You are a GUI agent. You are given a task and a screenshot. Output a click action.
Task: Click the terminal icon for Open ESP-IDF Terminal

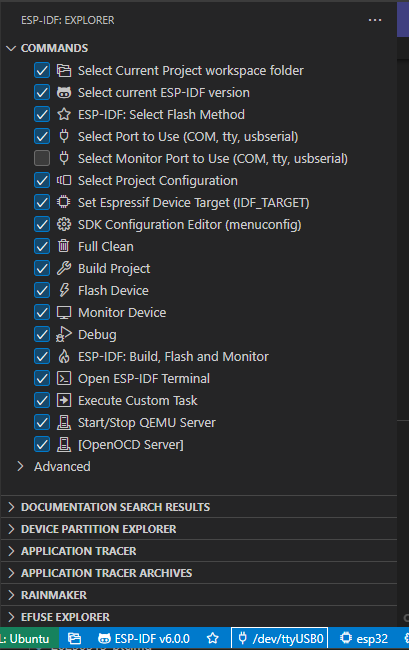click(64, 378)
